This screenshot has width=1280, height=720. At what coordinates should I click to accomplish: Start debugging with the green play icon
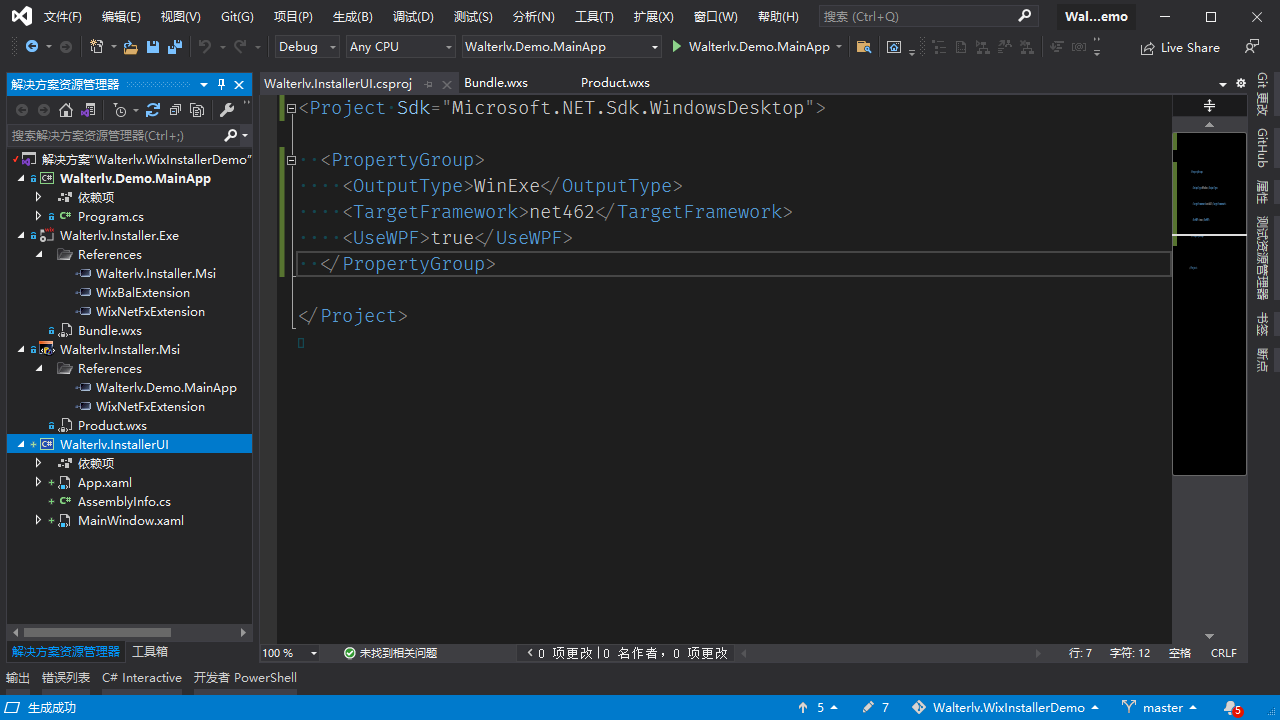pyautogui.click(x=677, y=47)
